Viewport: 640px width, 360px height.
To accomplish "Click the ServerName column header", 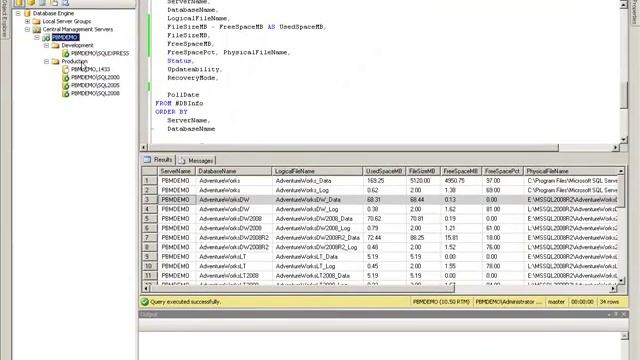I will (177, 171).
